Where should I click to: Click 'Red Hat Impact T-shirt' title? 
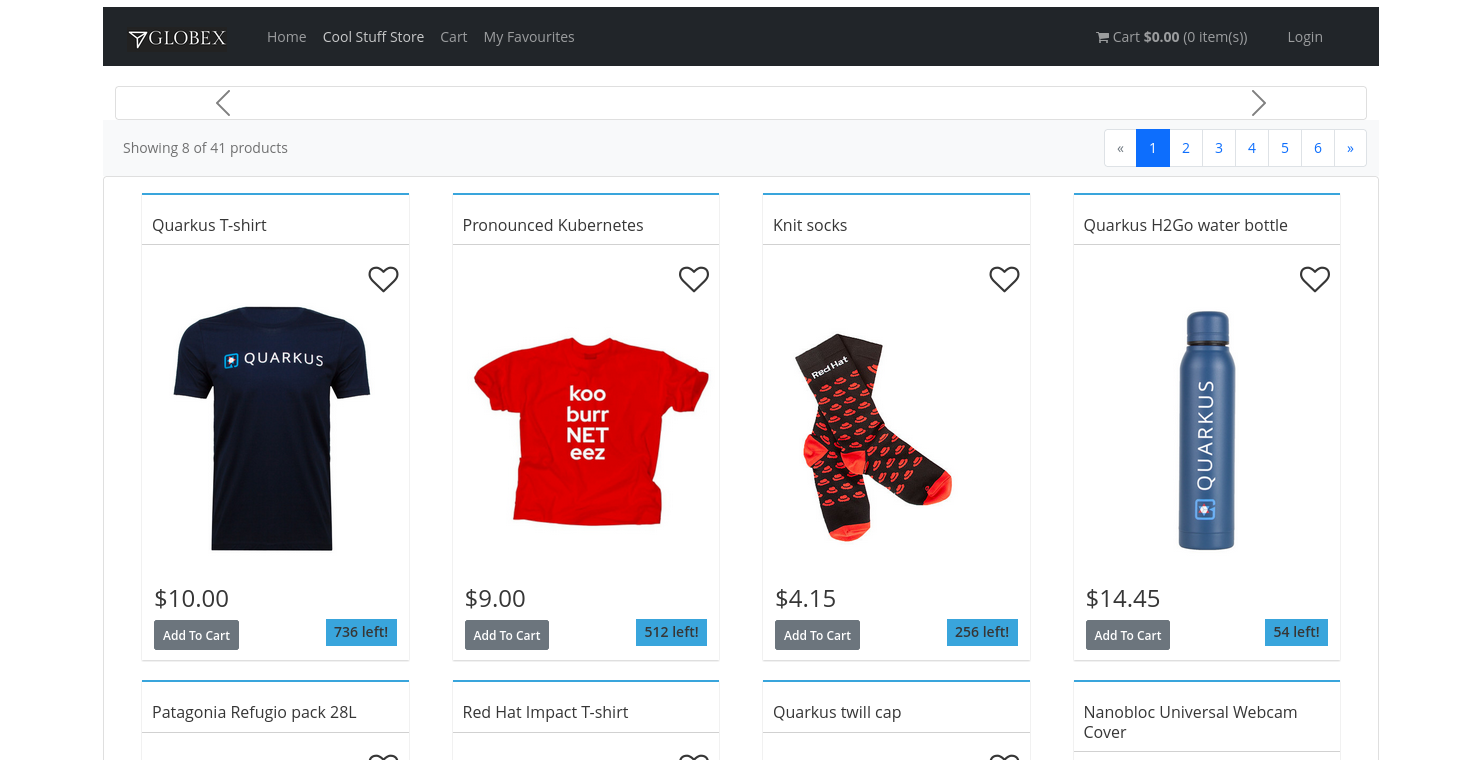[x=545, y=712]
